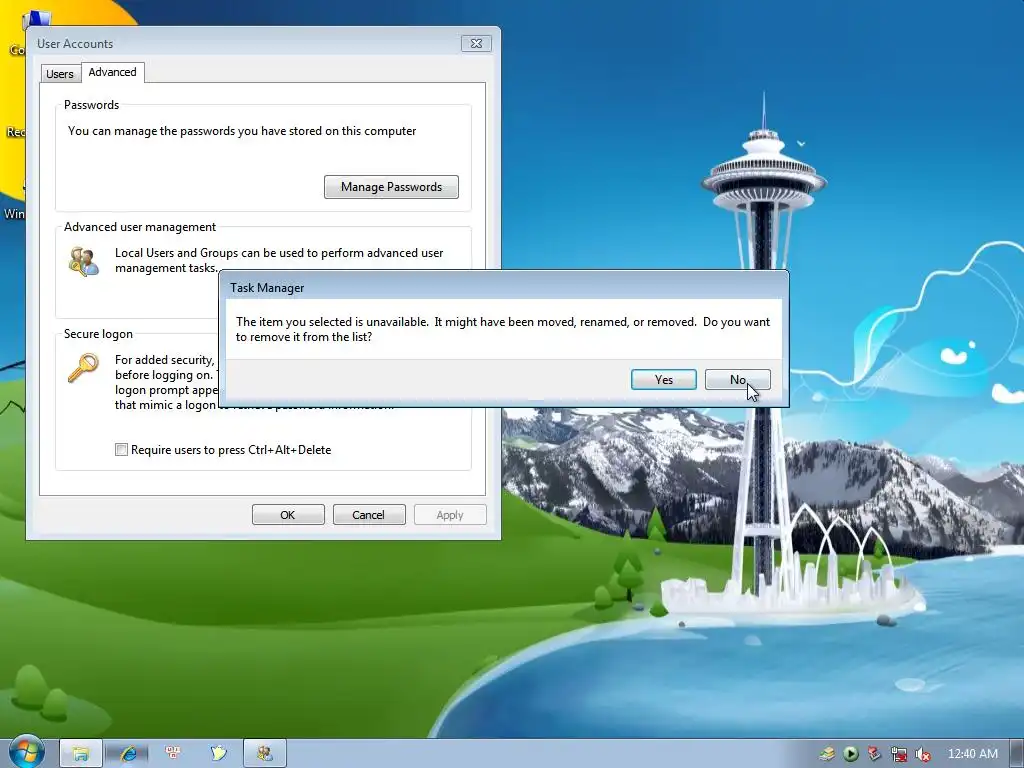Click the red network-diagram taskbar icon
Screen dimensions: 1024x768
[x=173, y=753]
